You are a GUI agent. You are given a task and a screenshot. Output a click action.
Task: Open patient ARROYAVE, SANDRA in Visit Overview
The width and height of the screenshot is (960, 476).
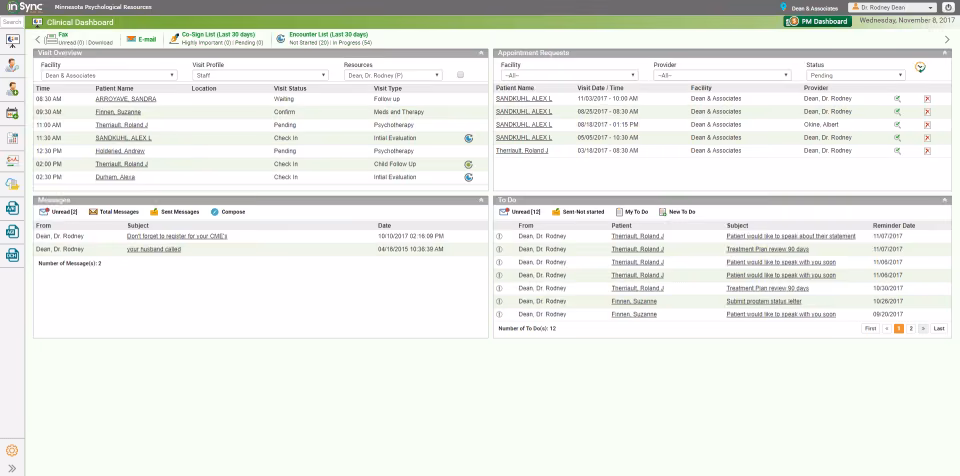126,99
